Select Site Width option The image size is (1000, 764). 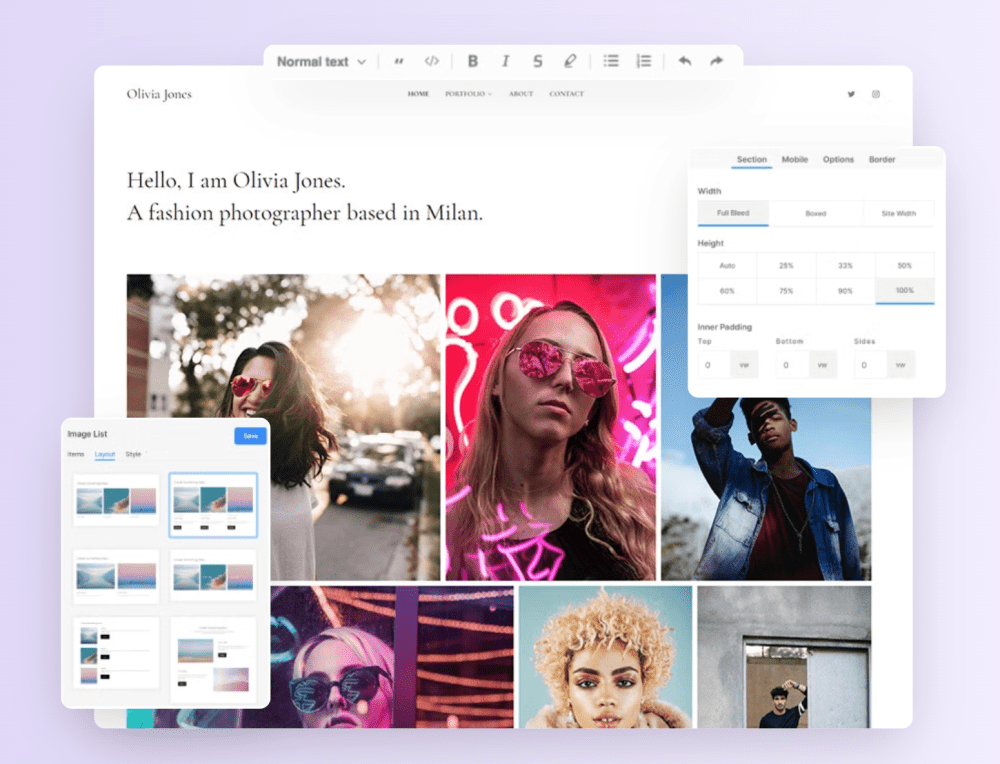pos(899,213)
